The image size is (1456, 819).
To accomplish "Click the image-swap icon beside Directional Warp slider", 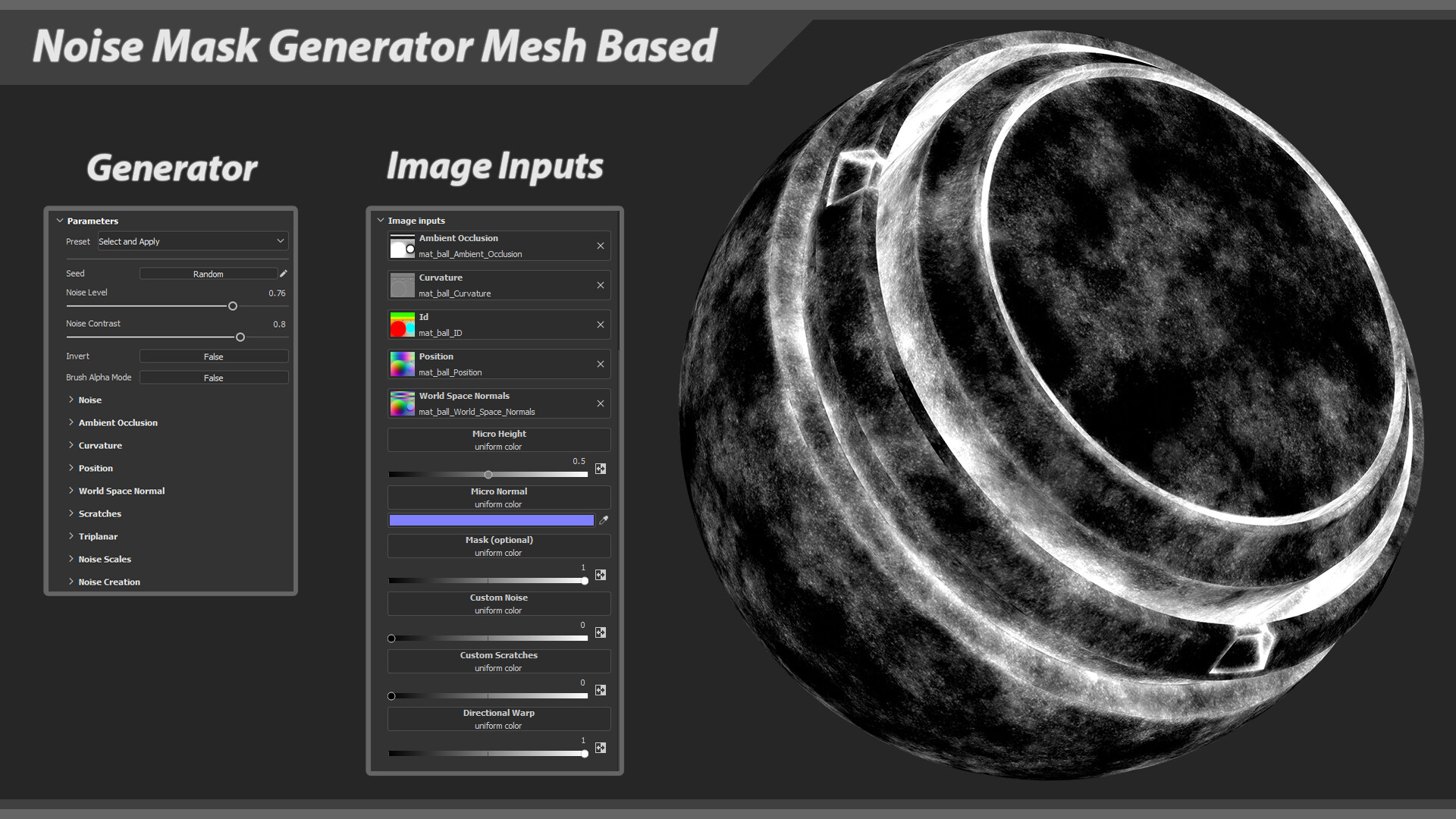I will pos(600,748).
